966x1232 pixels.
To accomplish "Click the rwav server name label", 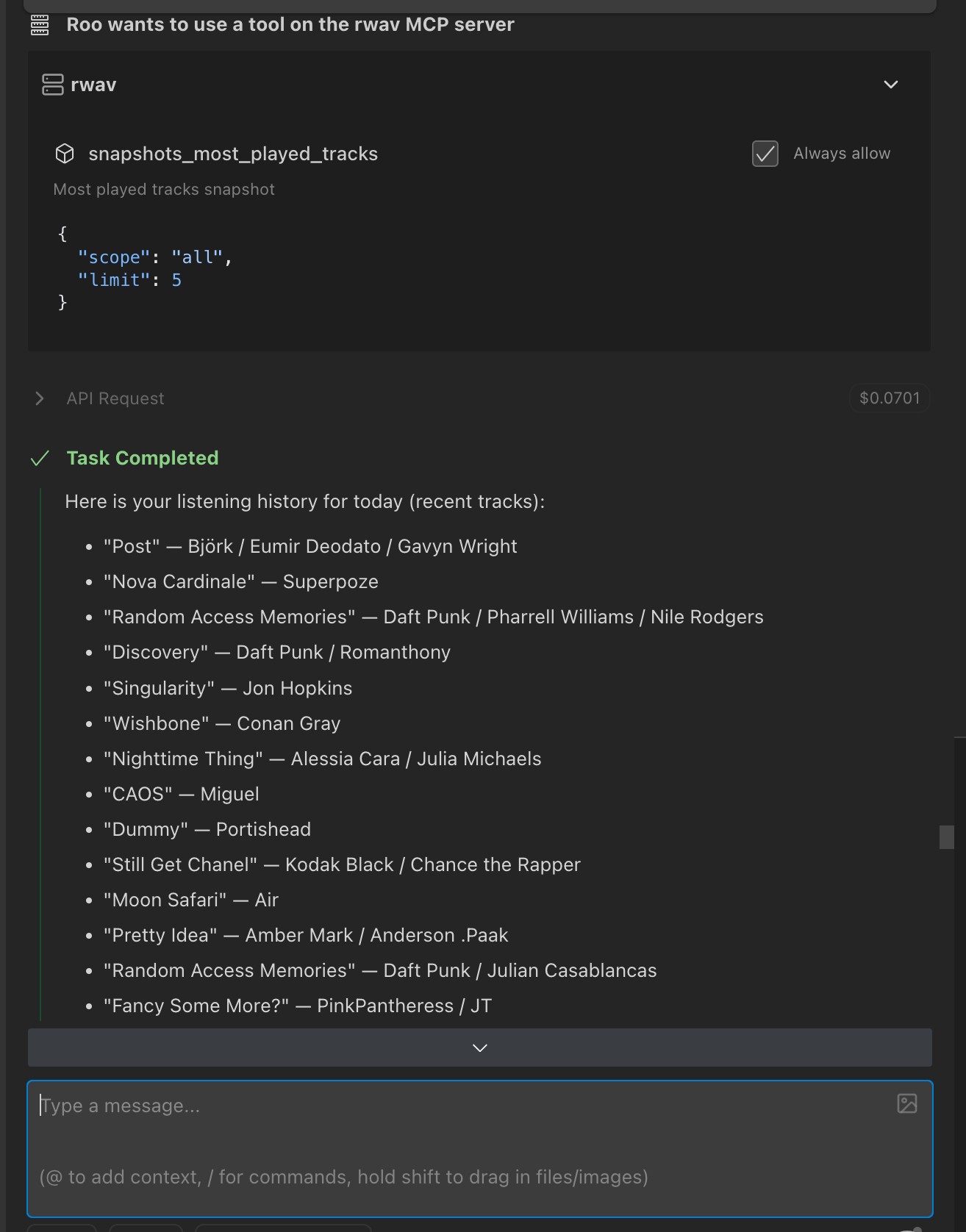I will click(93, 85).
